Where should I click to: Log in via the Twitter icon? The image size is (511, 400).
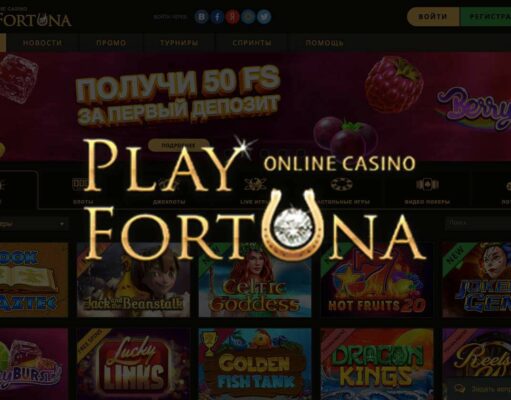[264, 17]
